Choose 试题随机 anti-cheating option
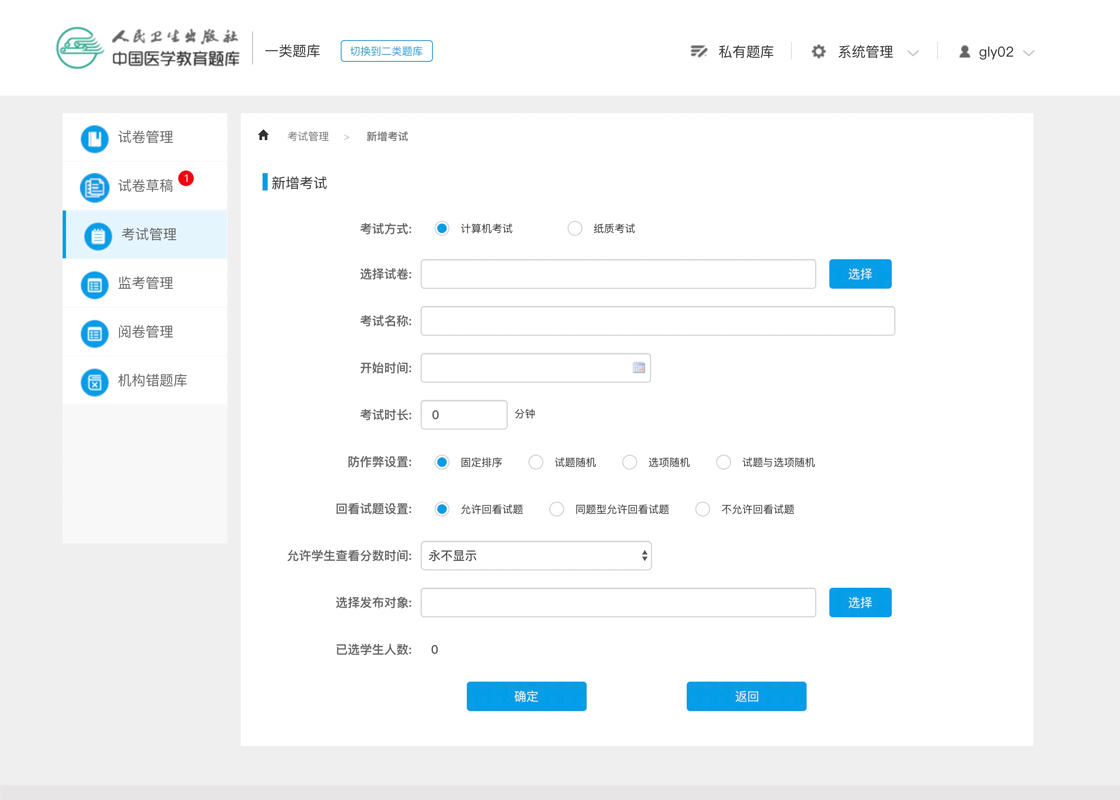This screenshot has width=1120, height=800. (x=536, y=462)
